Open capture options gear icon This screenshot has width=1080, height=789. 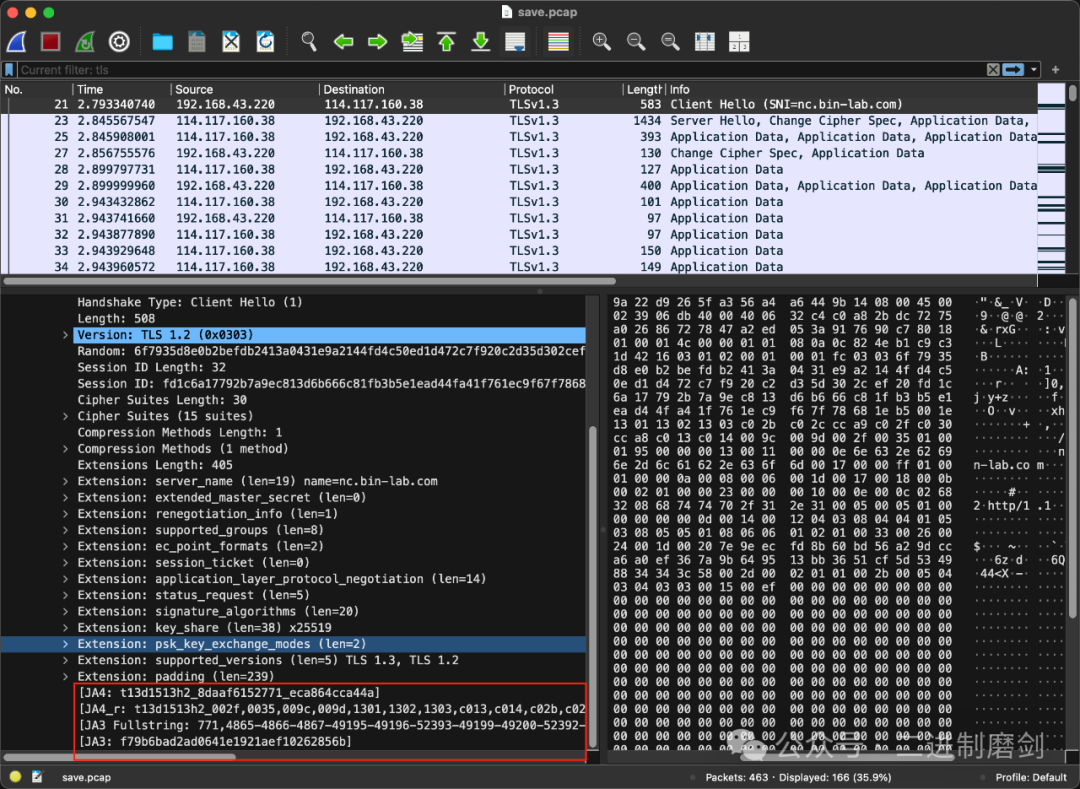[x=119, y=42]
